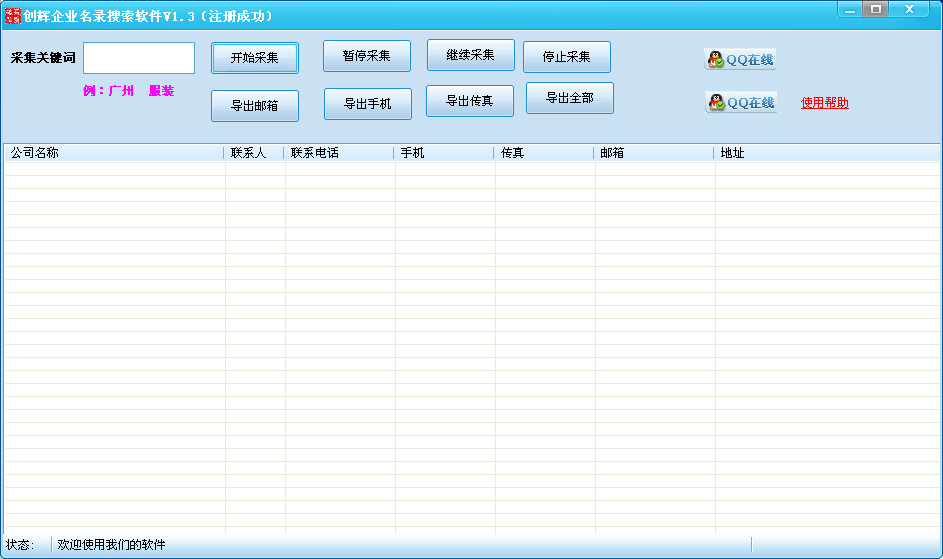The height and width of the screenshot is (559, 943).
Task: Sort by the 邮箱 column header
Action: point(654,153)
